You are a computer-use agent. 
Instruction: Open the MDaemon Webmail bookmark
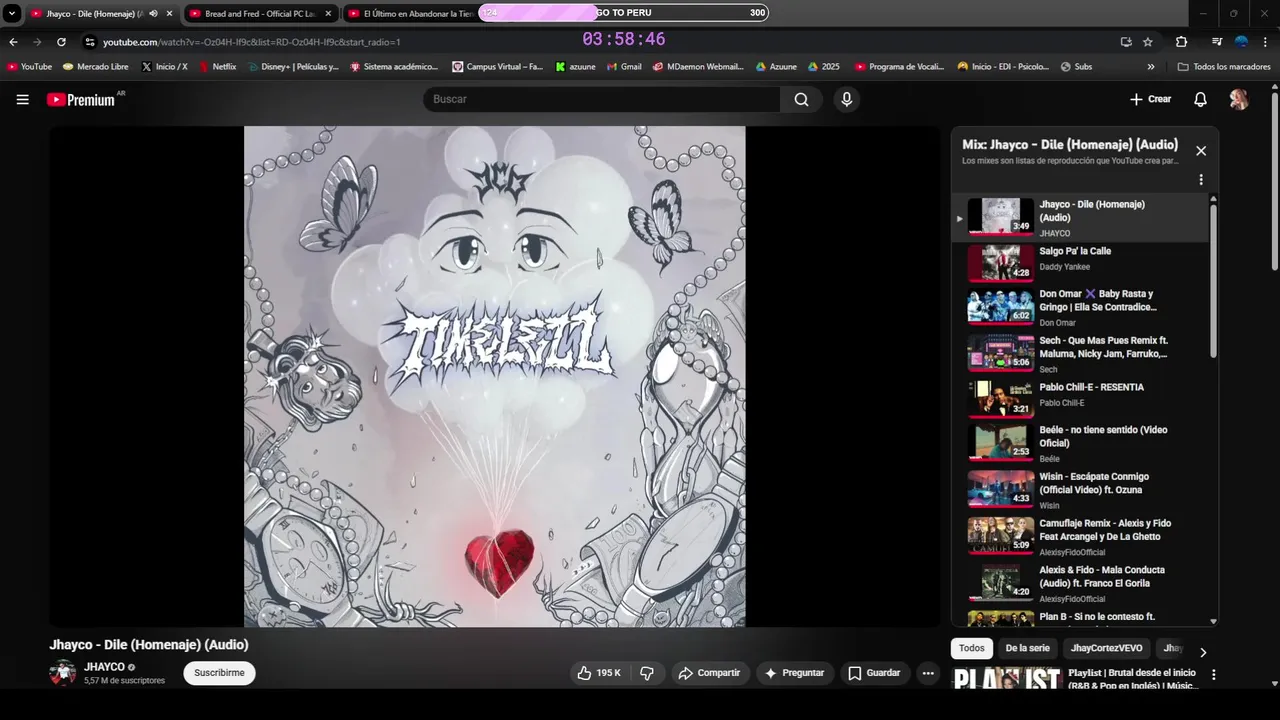click(698, 67)
